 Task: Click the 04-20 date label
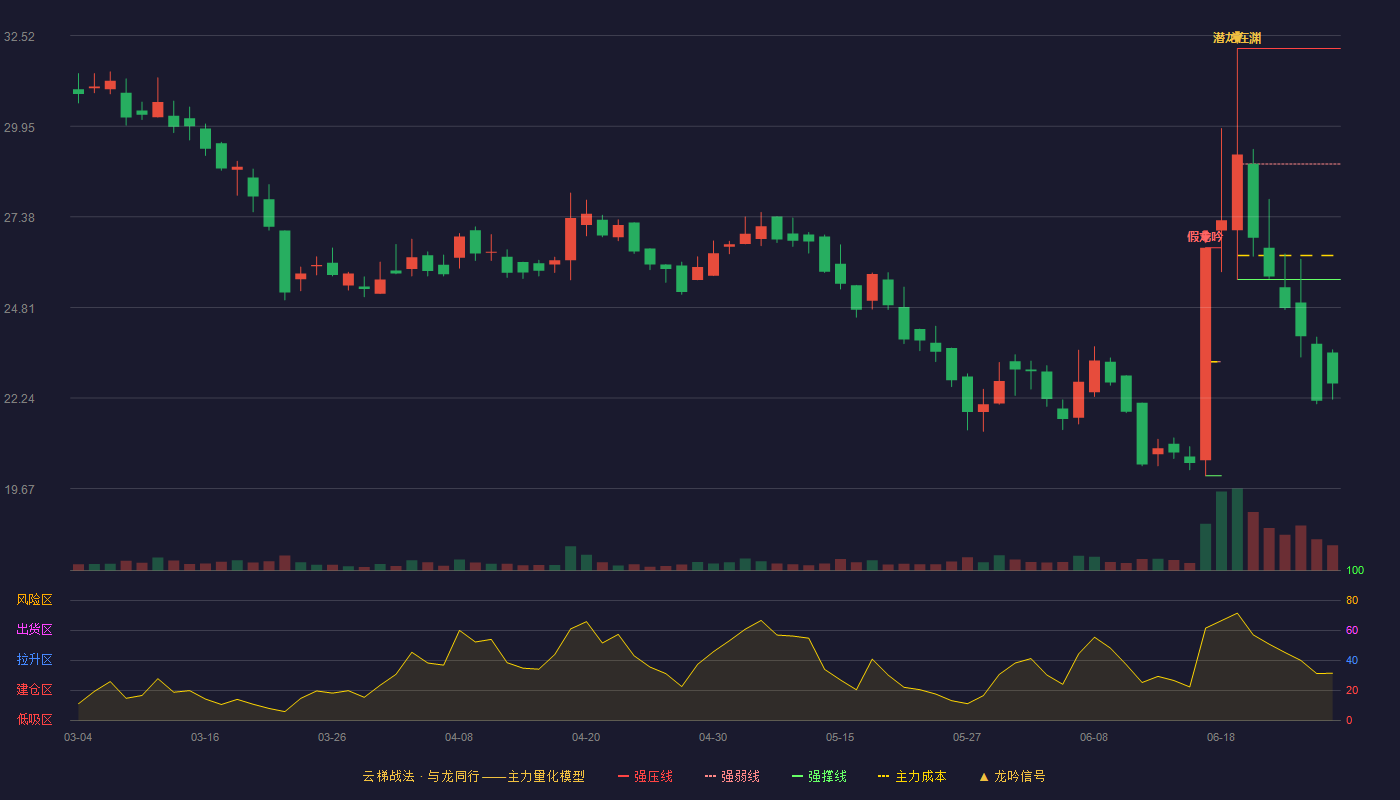(586, 737)
